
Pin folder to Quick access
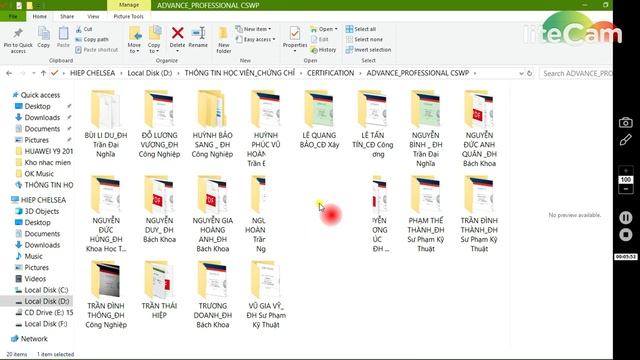pyautogui.click(x=18, y=40)
